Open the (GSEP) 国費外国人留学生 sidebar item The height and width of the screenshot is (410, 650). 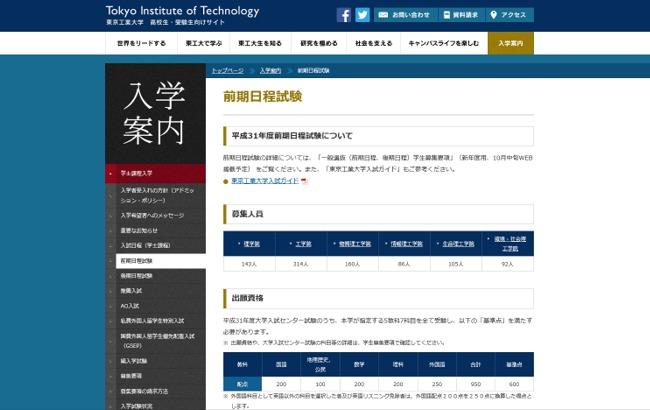[x=157, y=341]
